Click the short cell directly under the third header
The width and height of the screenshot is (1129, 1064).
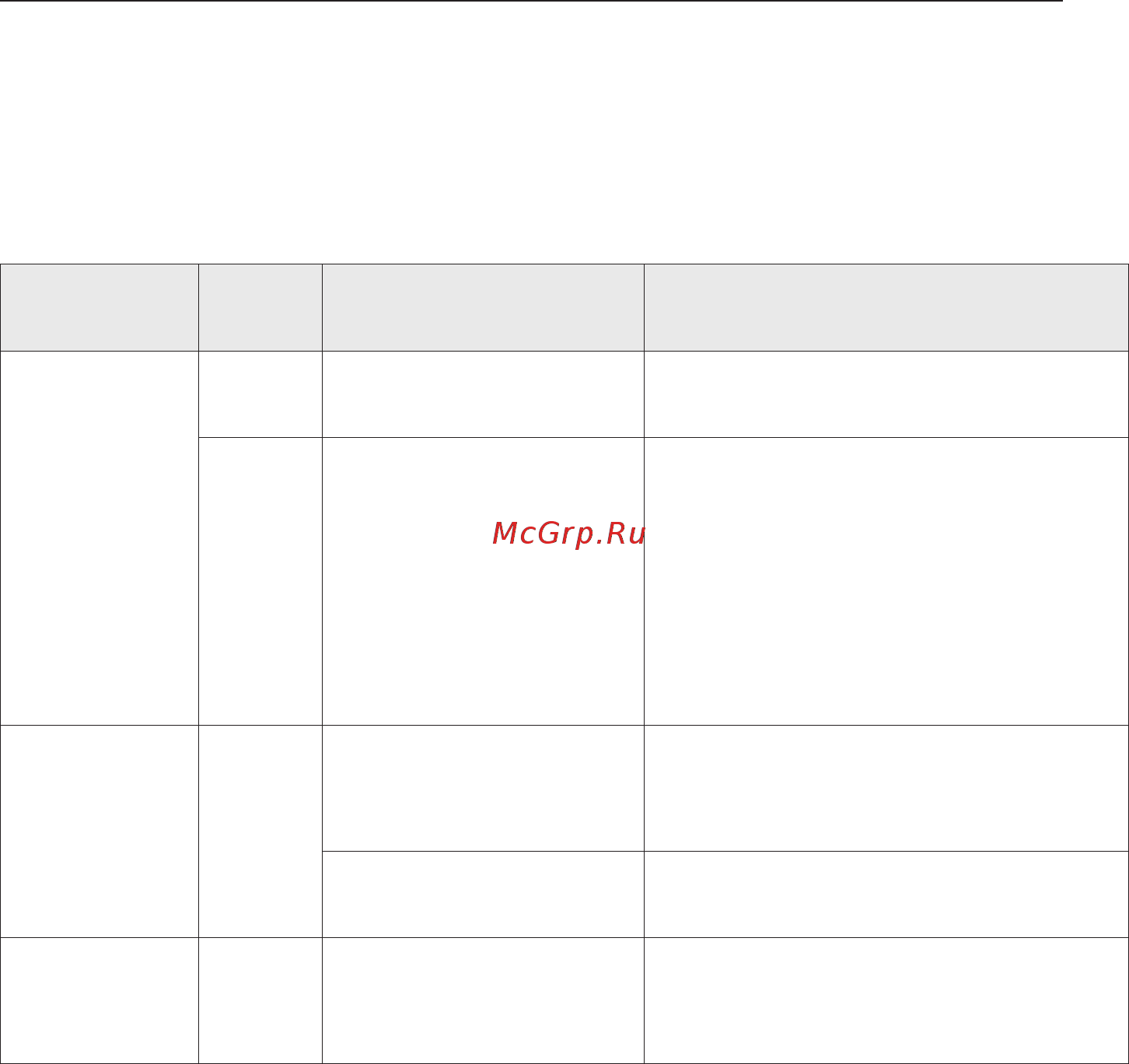[483, 394]
